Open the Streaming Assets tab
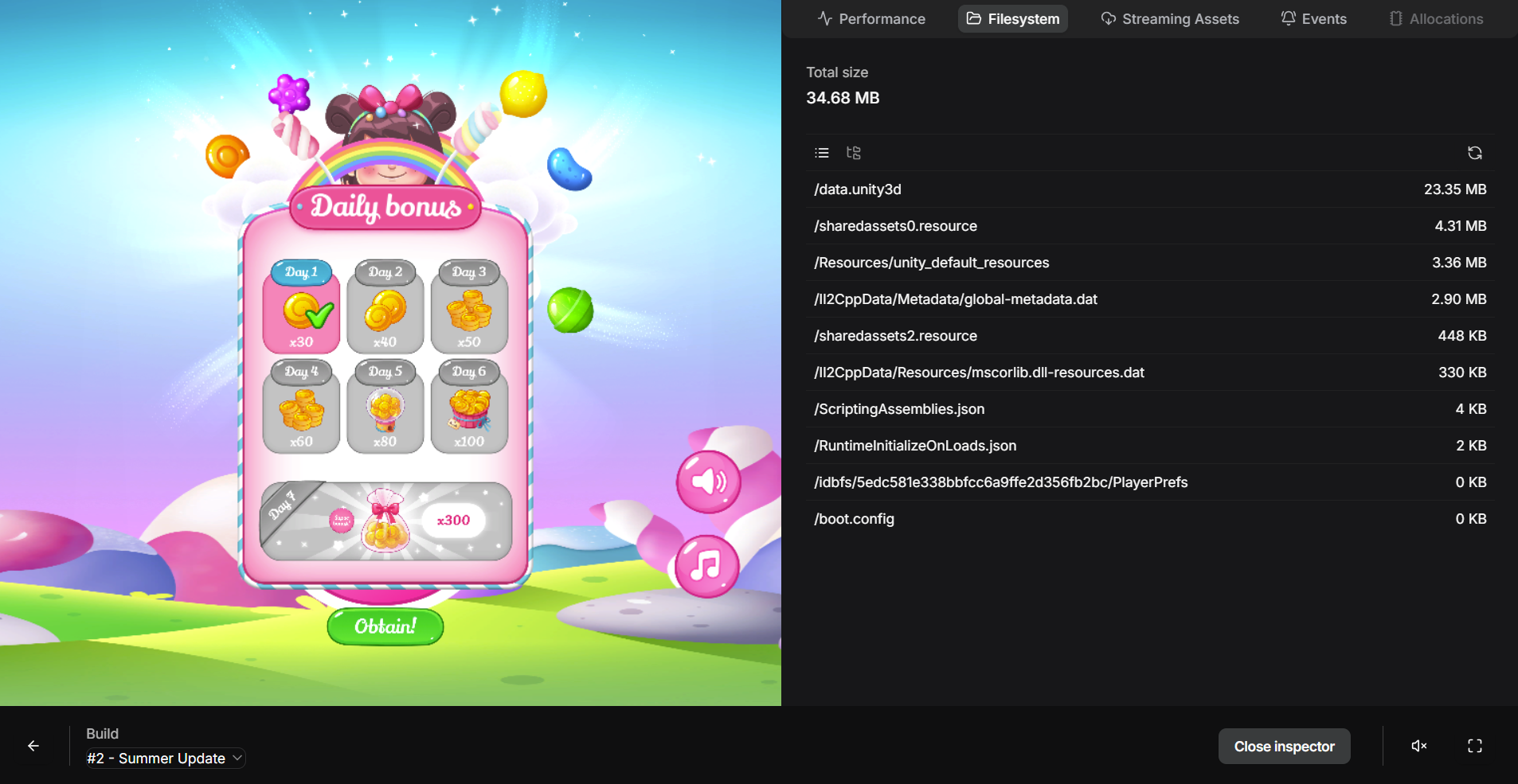The width and height of the screenshot is (1518, 784). pos(1170,19)
